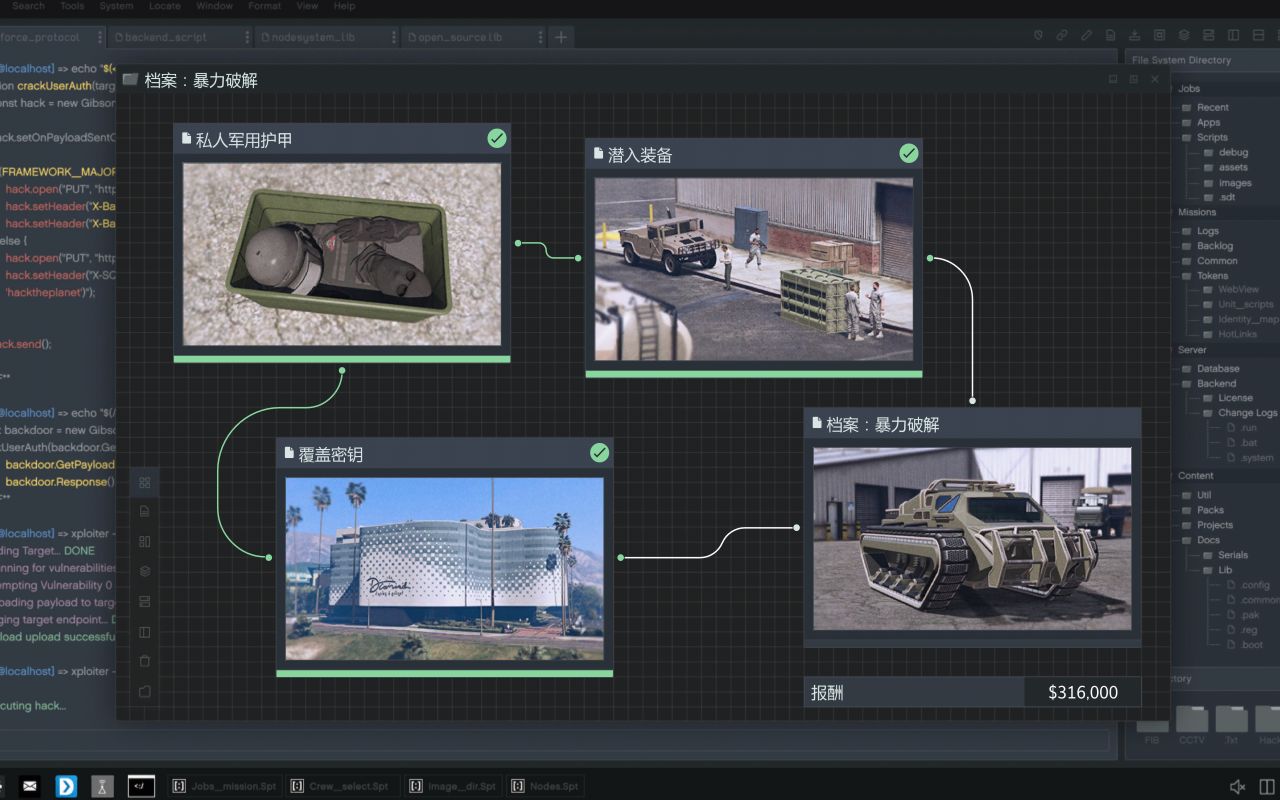
Task: Open Jobs_mission.Spt in the taskbar
Action: pos(224,787)
